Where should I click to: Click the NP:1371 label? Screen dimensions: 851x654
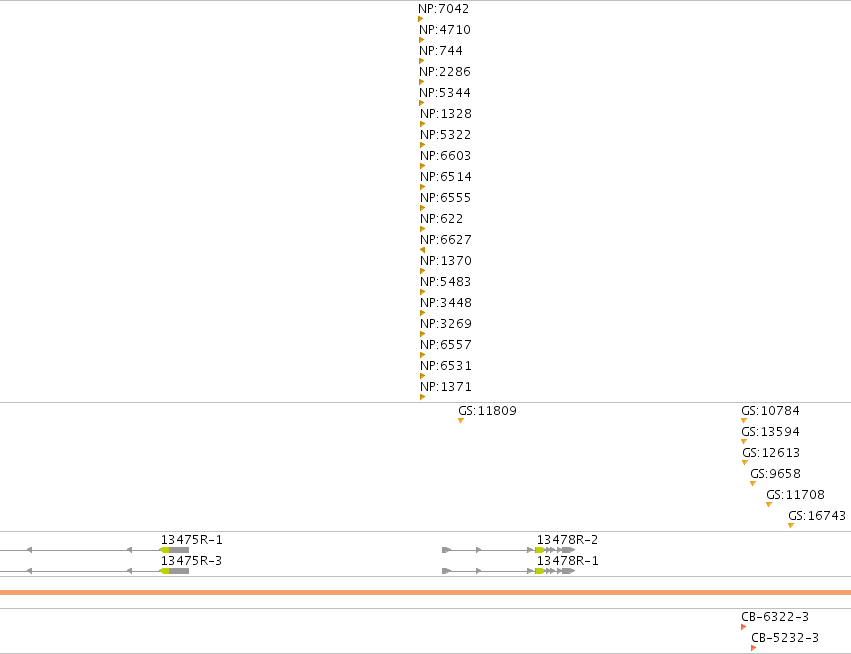(x=446, y=387)
